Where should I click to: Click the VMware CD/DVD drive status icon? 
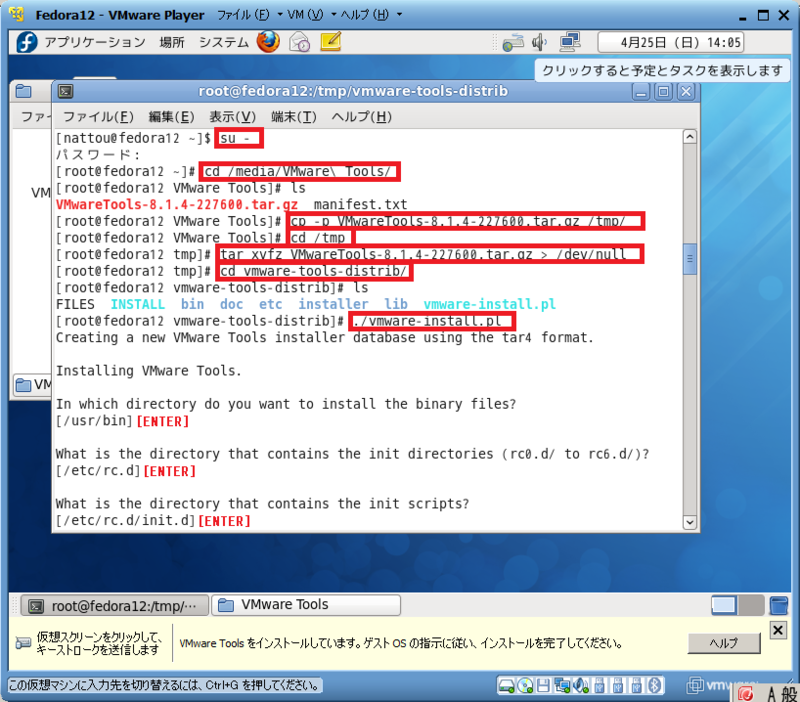(x=525, y=686)
